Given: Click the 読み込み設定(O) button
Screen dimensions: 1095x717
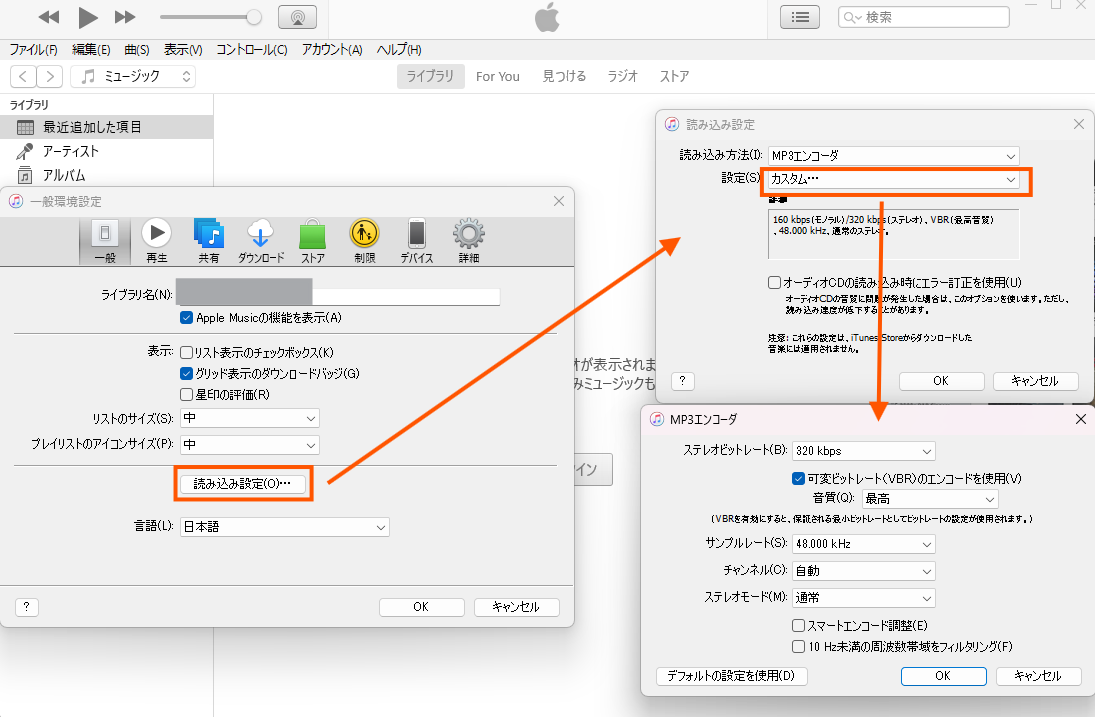Looking at the screenshot, I should 242,484.
